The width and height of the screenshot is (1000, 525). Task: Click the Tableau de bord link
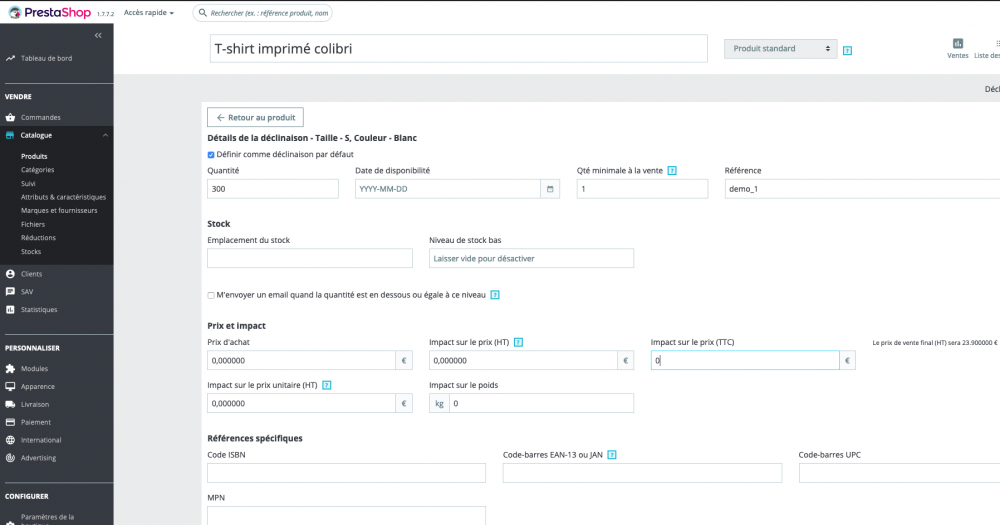point(46,58)
